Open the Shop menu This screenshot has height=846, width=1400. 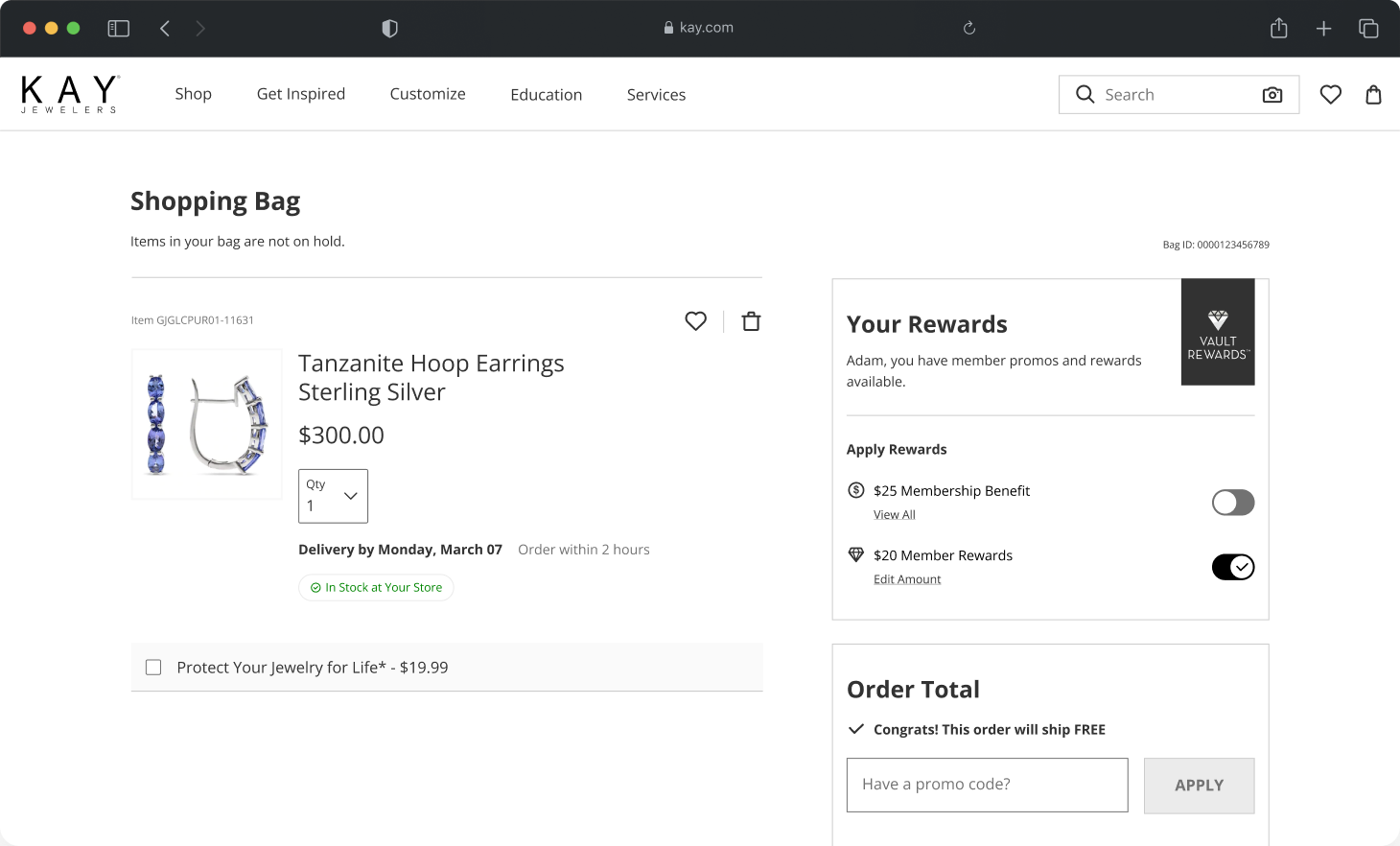(x=193, y=94)
